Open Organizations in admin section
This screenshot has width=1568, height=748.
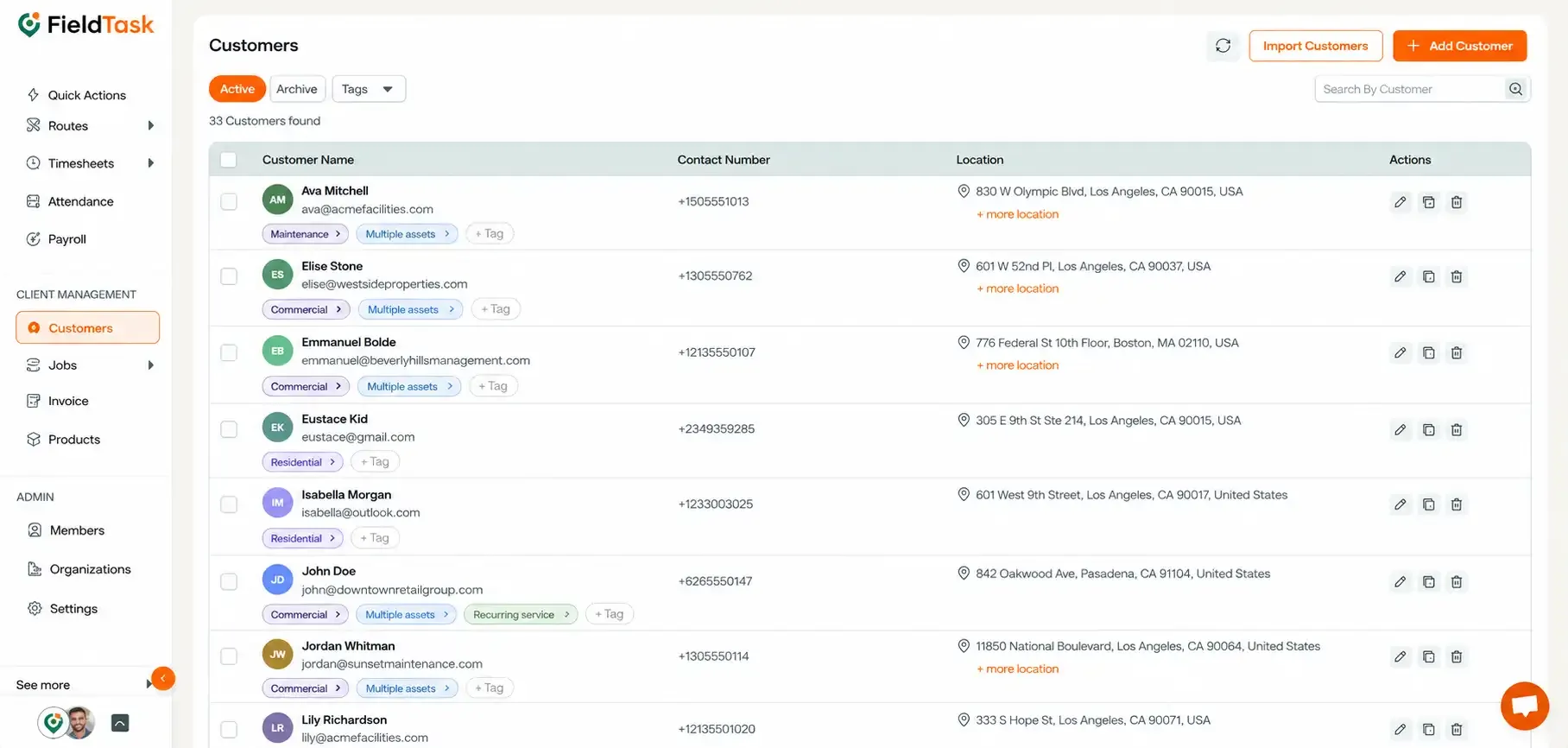[x=79, y=569]
